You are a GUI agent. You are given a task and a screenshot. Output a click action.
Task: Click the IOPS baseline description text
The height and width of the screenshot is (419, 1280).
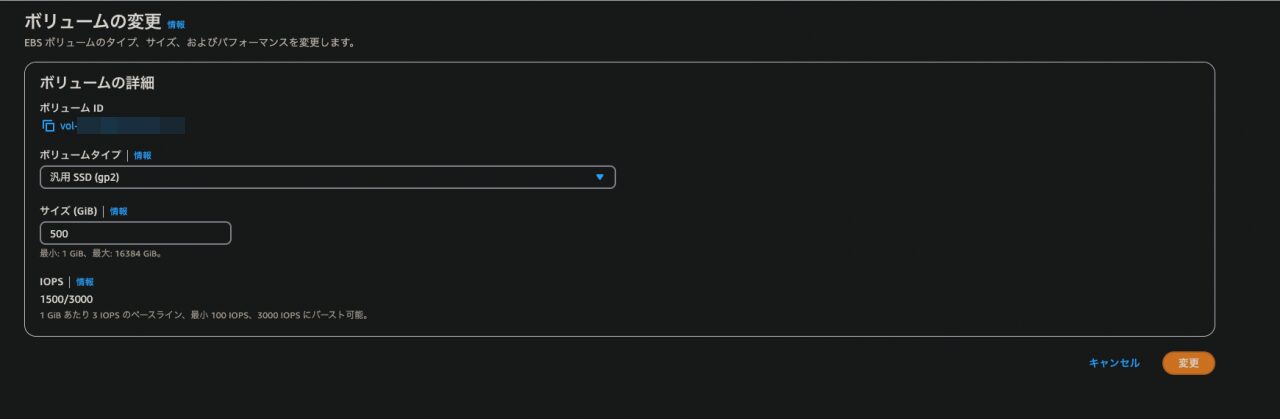coord(205,315)
